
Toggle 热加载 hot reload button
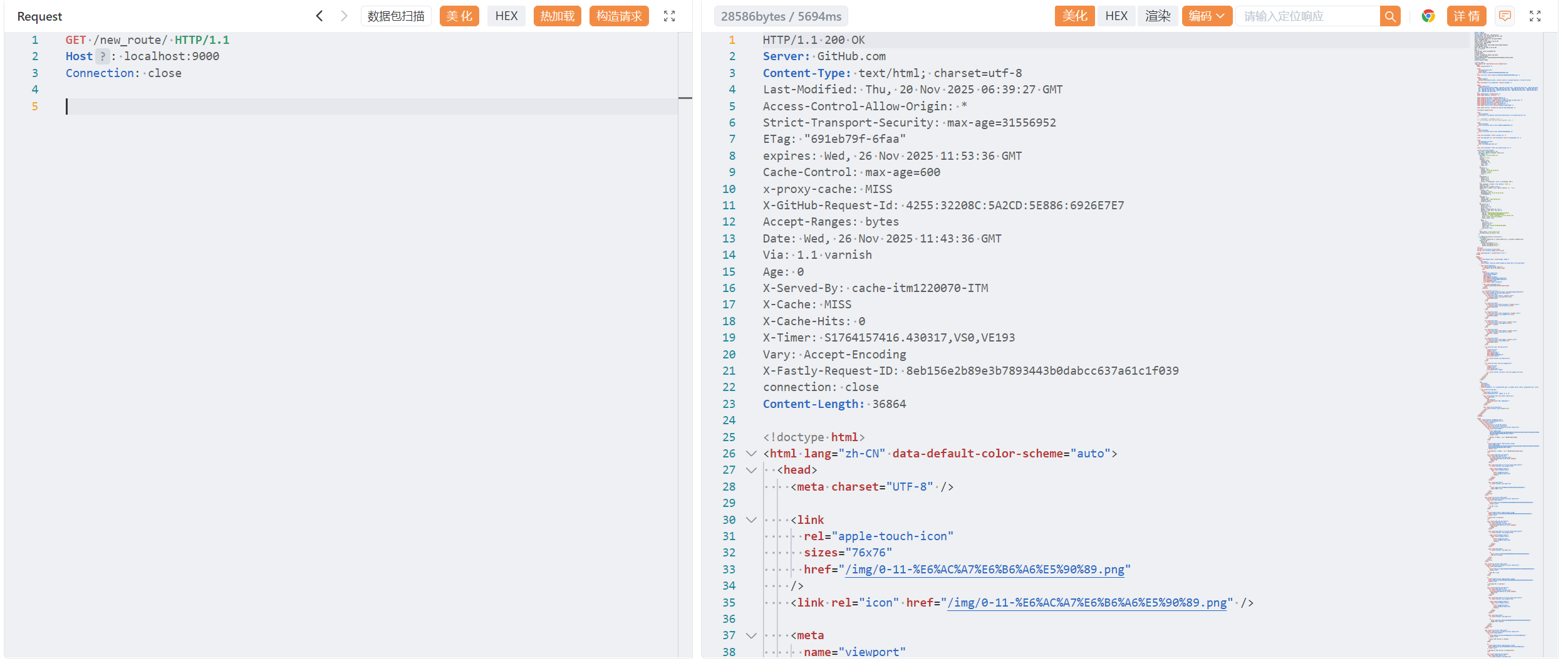pos(558,16)
